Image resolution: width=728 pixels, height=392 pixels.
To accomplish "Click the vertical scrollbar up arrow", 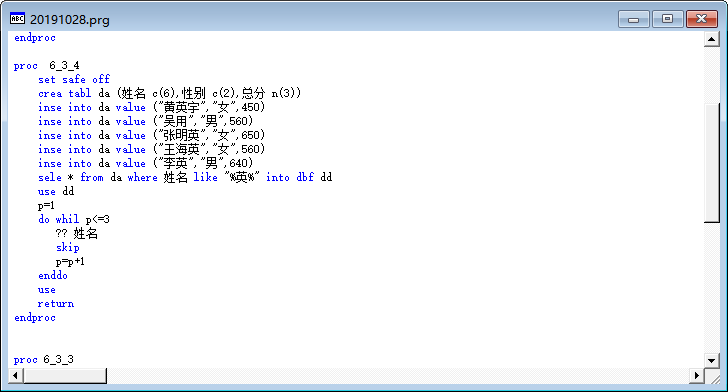I will (711, 39).
